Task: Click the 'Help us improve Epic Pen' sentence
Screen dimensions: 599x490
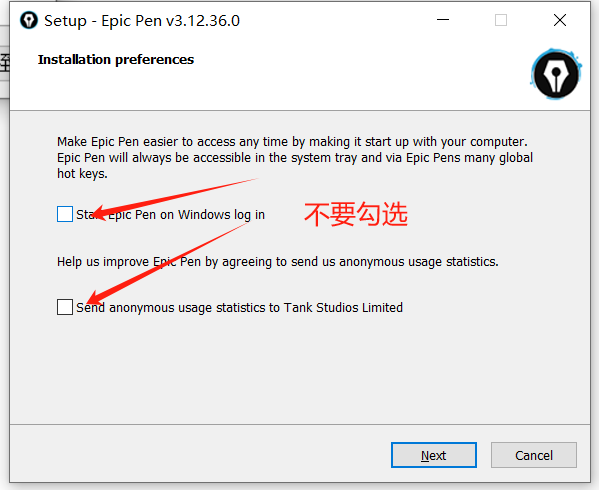Action: point(278,262)
